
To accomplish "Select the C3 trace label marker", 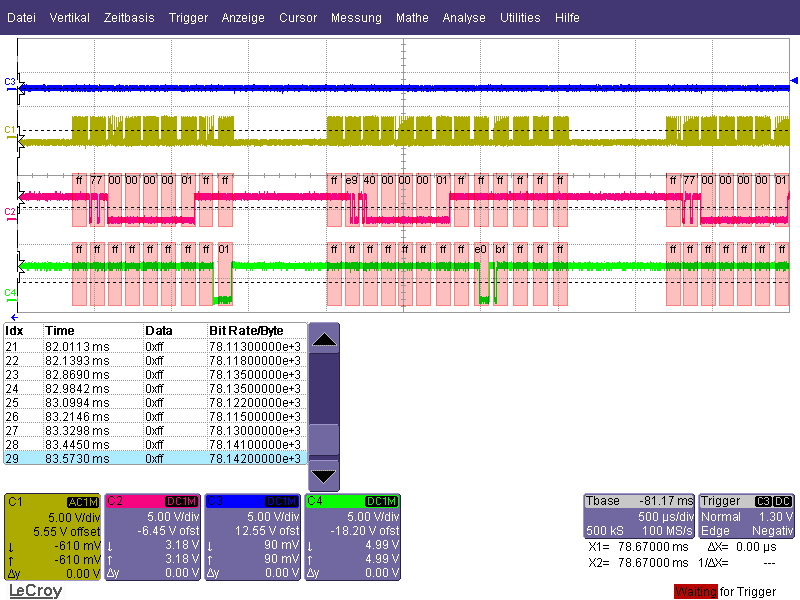I will (x=10, y=82).
